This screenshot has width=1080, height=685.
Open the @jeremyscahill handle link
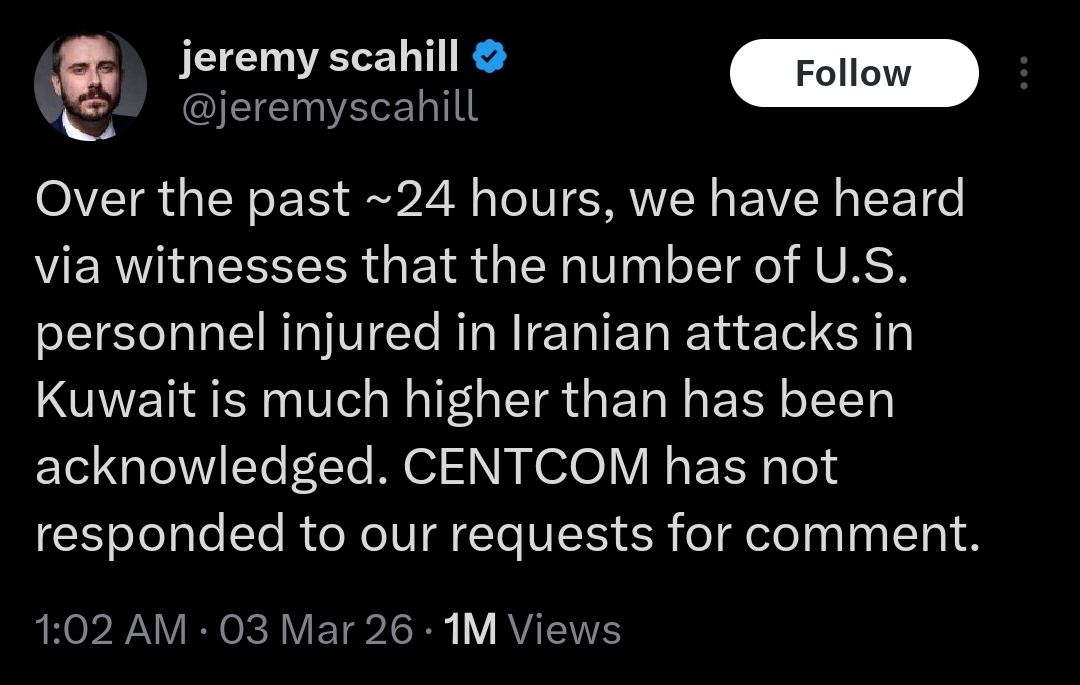click(x=329, y=109)
